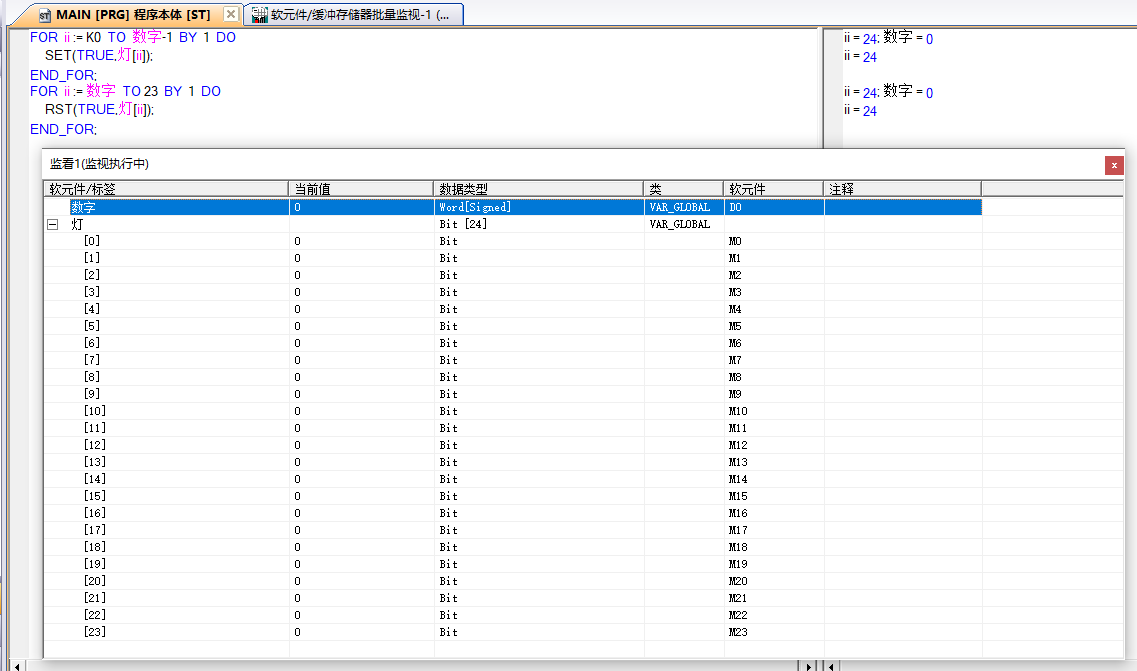Select array element [12] row
This screenshot has height=671, width=1137.
click(x=95, y=445)
